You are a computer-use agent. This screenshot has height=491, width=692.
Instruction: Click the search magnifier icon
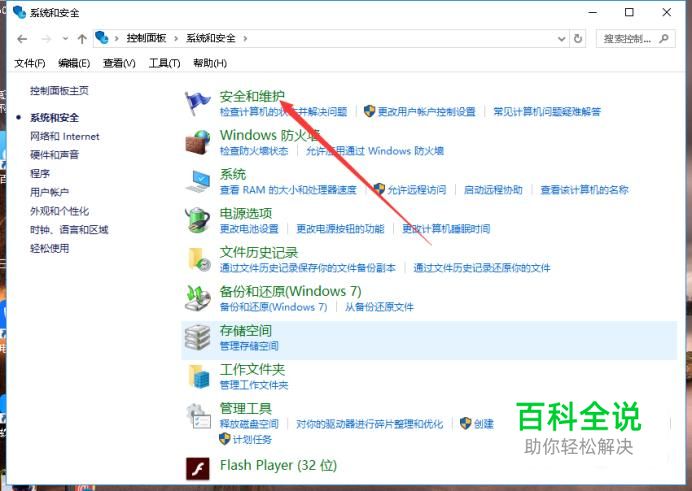[x=664, y=39]
